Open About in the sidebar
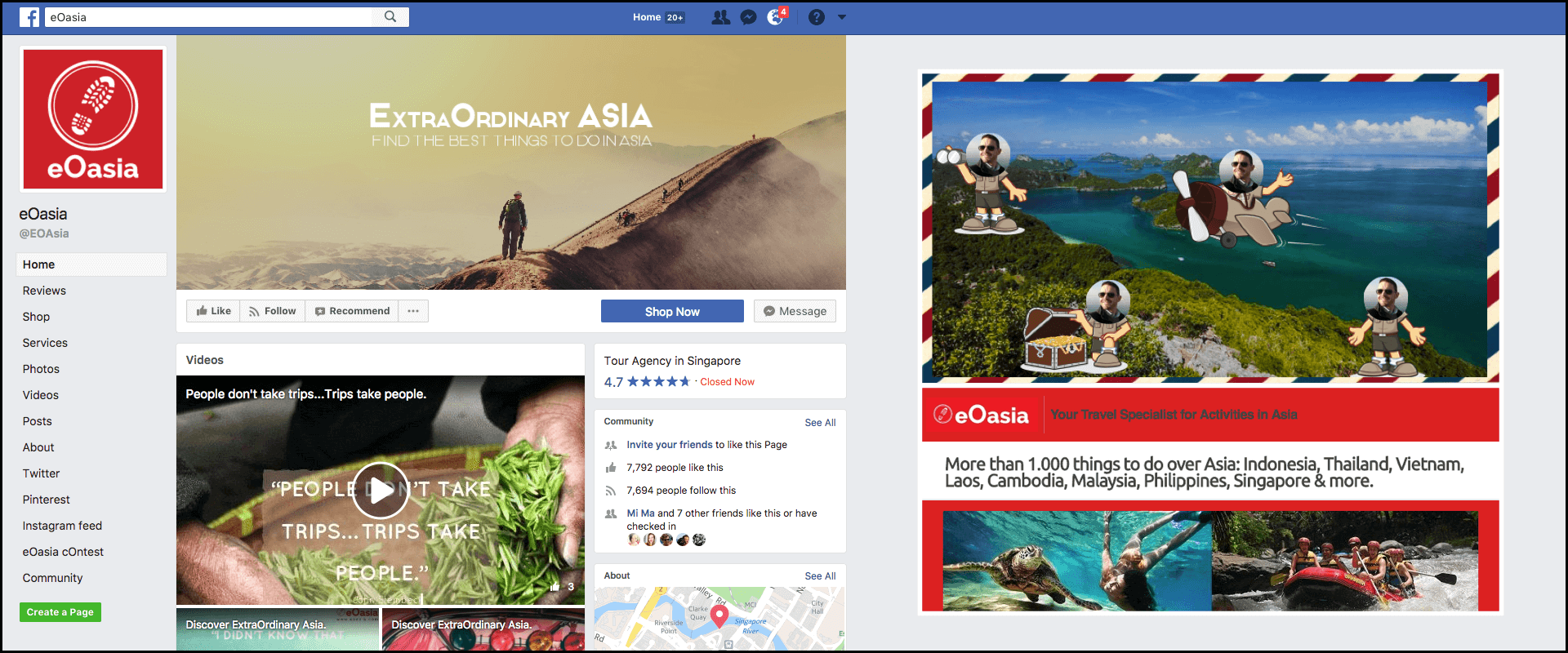 [38, 447]
